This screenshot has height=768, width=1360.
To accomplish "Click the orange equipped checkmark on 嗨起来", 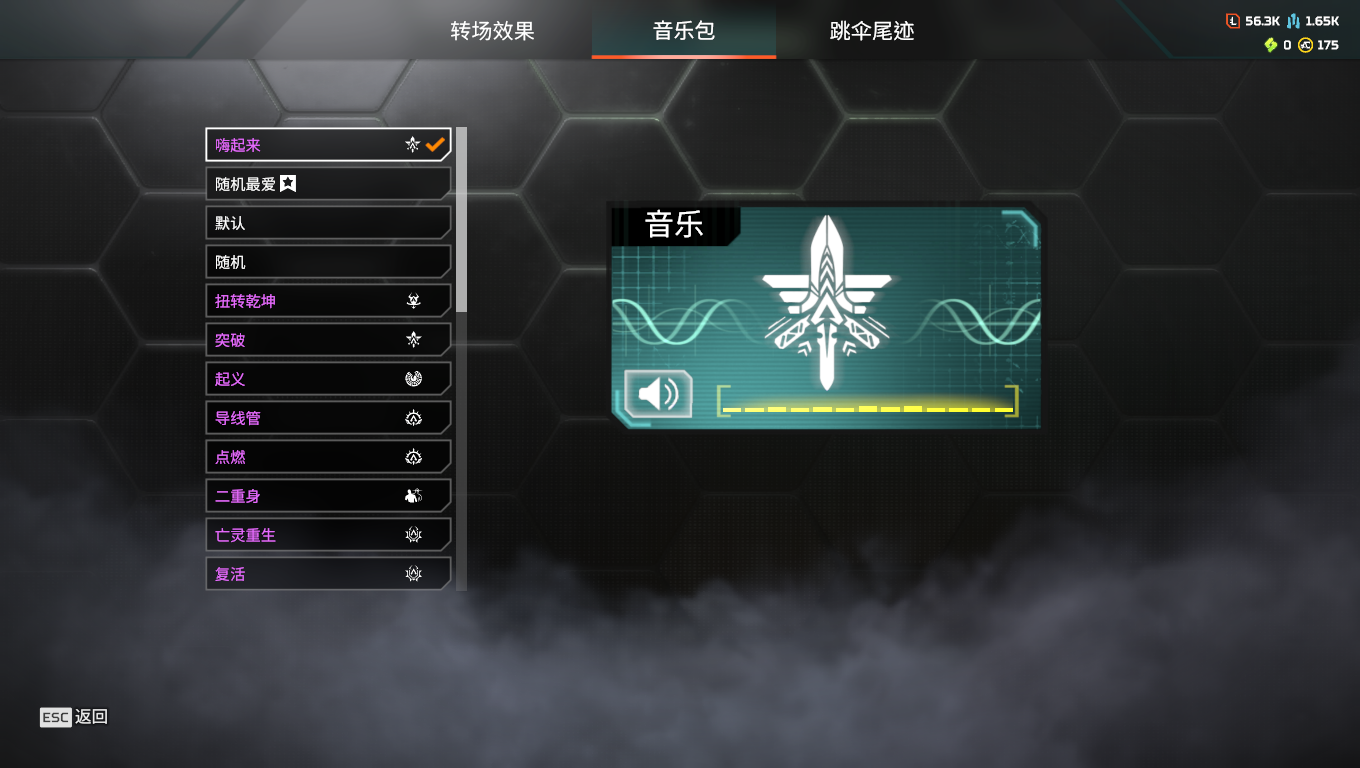I will [435, 145].
